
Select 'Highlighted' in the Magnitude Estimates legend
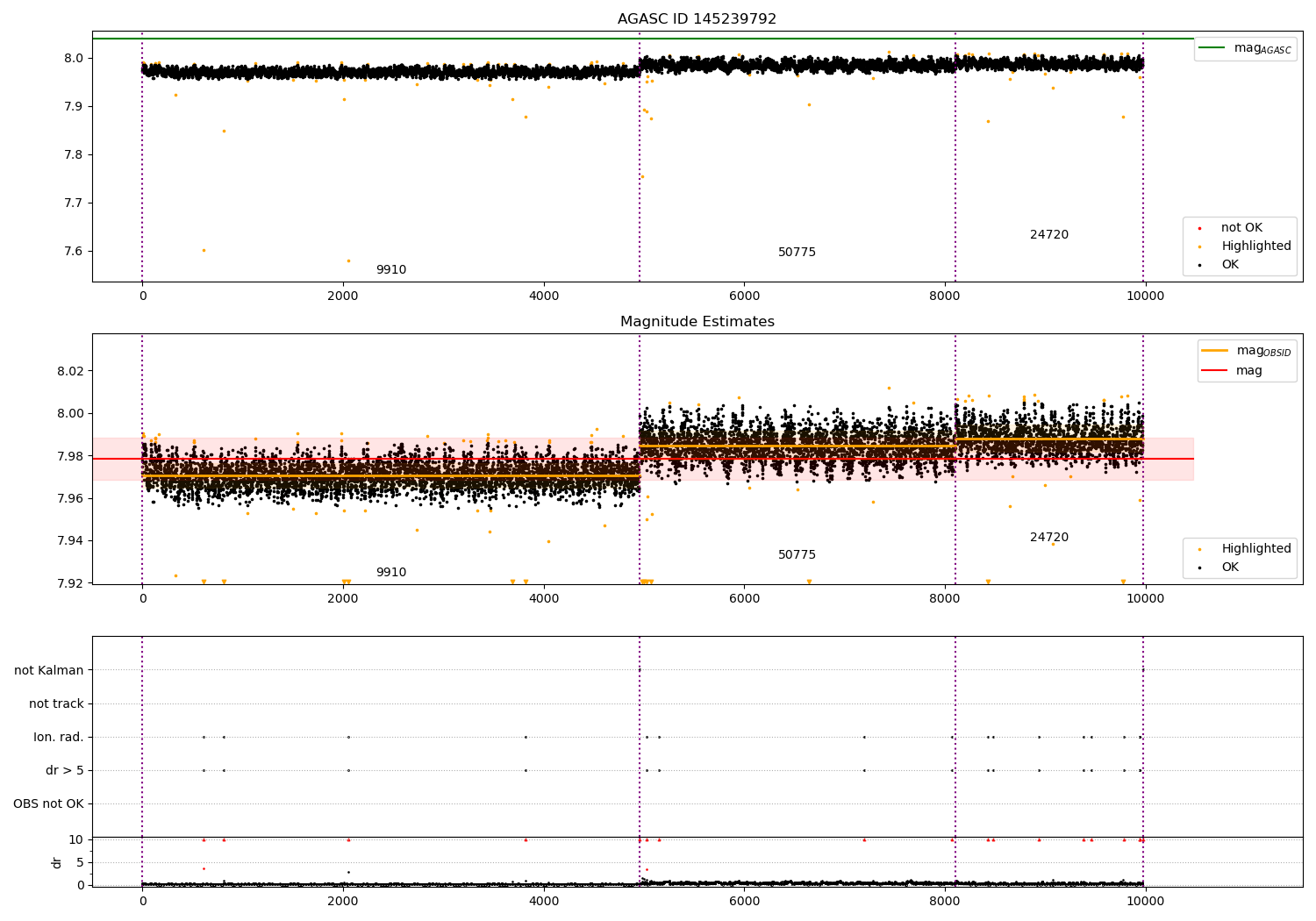[x=1256, y=549]
